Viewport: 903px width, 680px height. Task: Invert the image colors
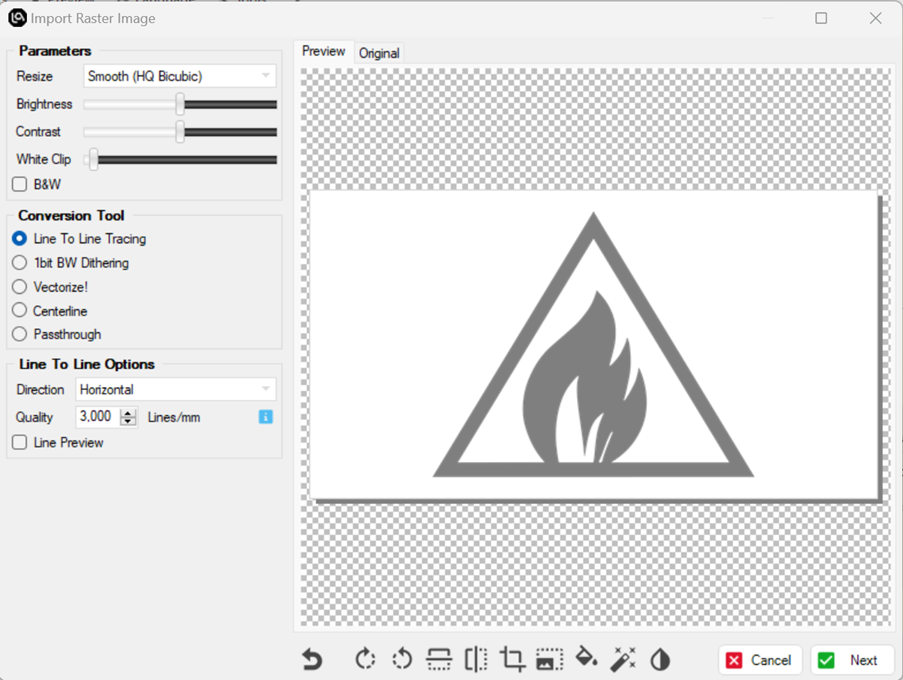[660, 659]
